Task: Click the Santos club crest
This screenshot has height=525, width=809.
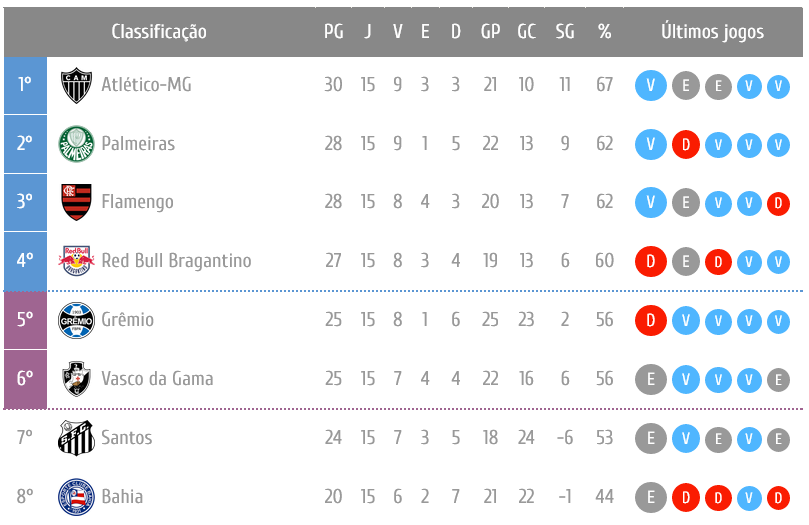Action: [76, 438]
